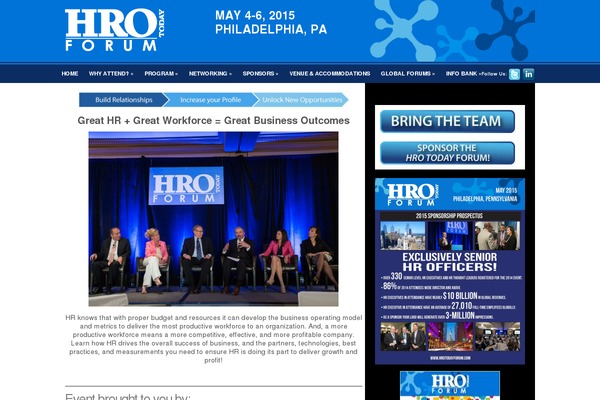The image size is (600, 400).
Task: Expand the Info Bank menu
Action: (462, 73)
